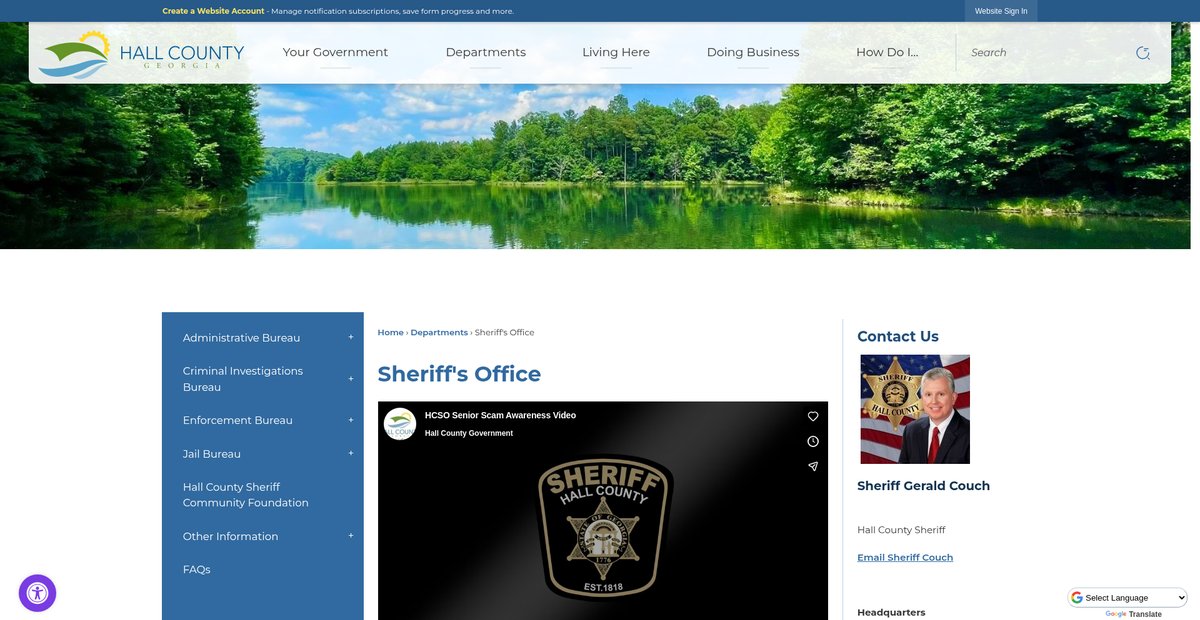1200x620 pixels.
Task: Click the Watch Later clock icon
Action: (813, 441)
